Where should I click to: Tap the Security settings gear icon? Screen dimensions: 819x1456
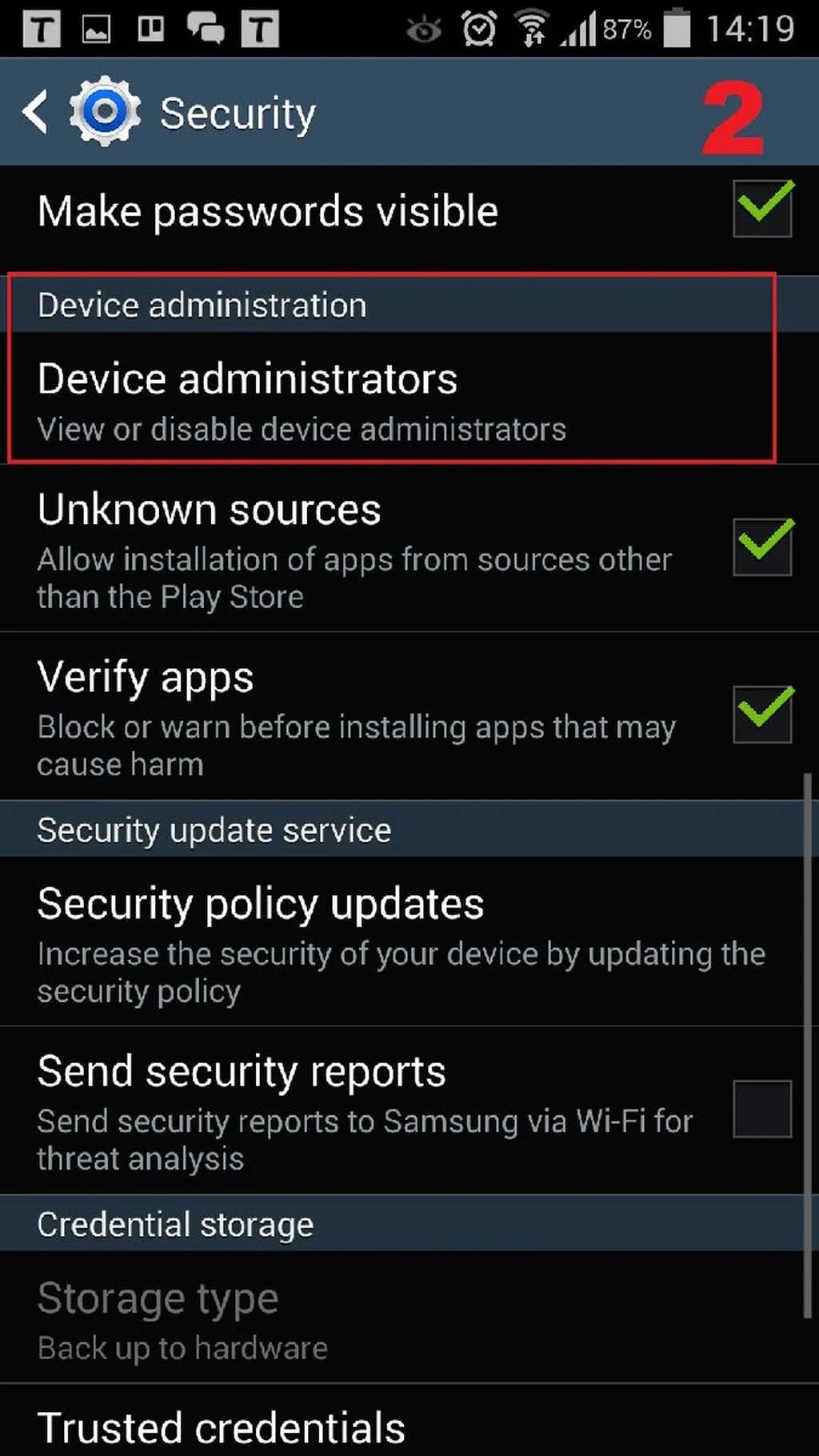pos(105,111)
